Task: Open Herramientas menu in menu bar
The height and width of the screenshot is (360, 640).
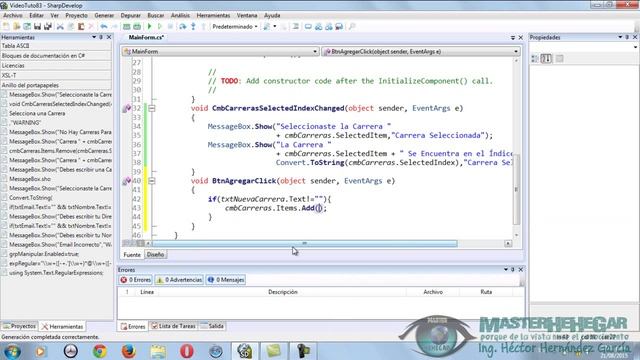Action: tap(213, 16)
